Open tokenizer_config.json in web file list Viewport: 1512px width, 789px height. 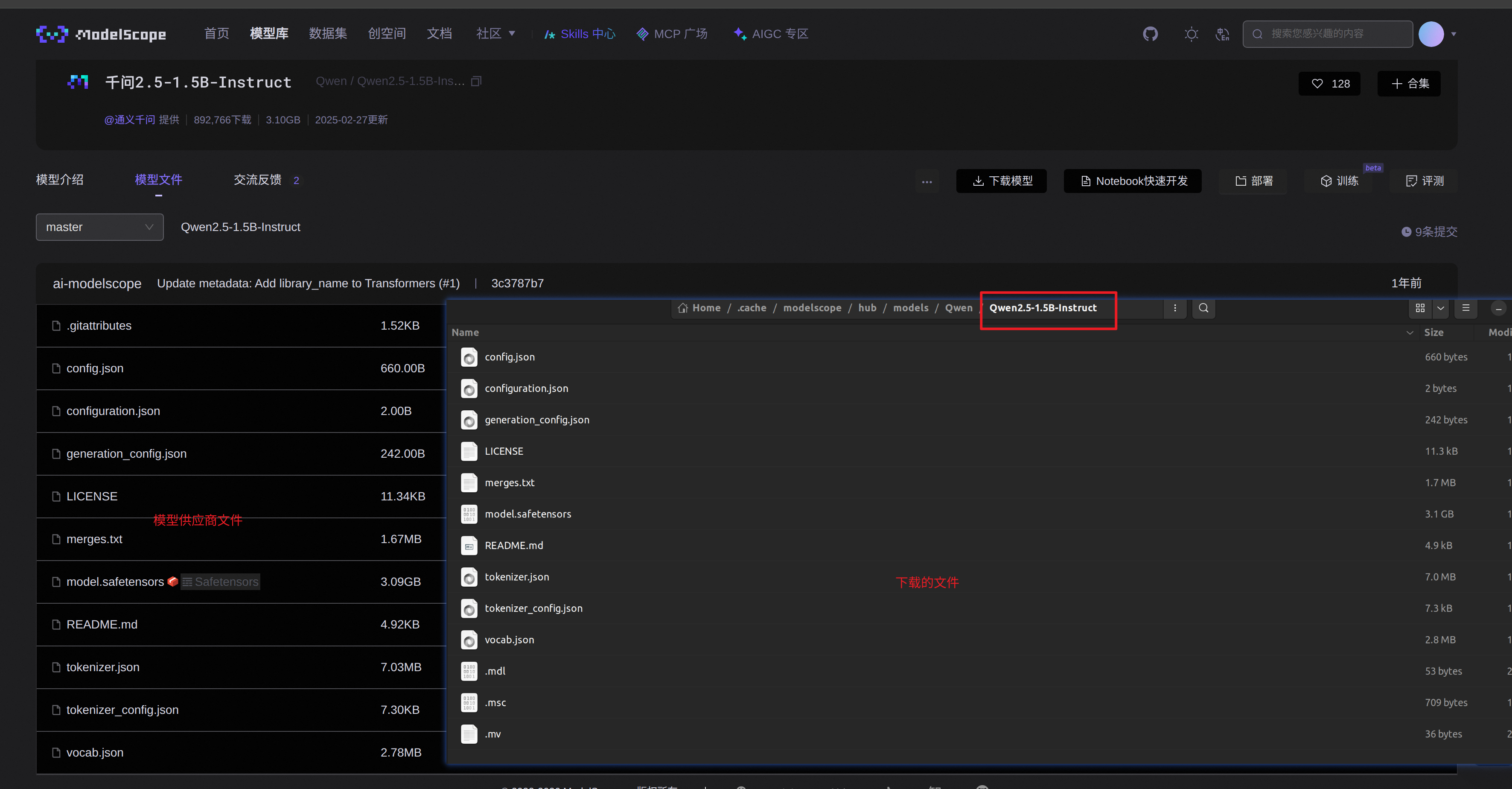click(x=122, y=710)
